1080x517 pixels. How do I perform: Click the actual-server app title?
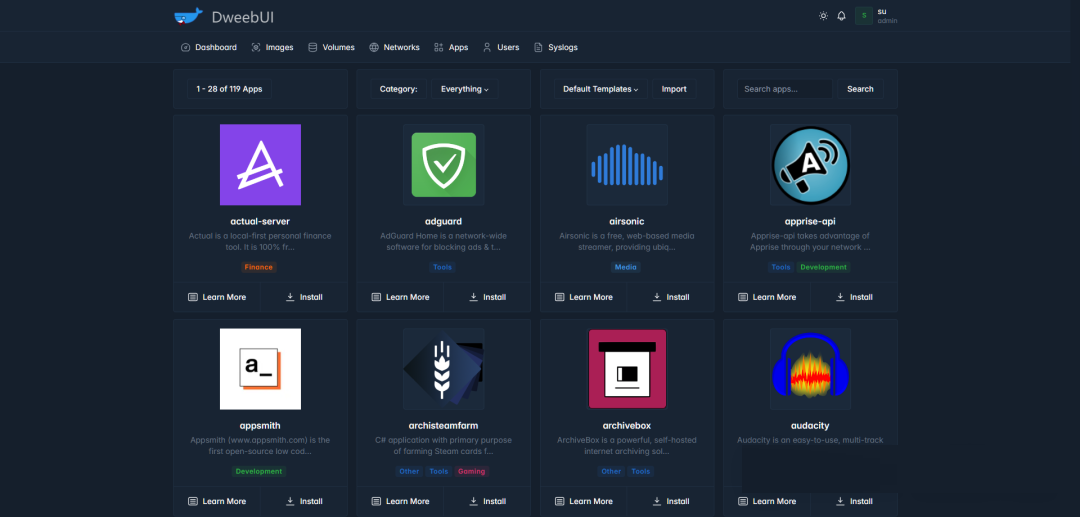(x=260, y=222)
